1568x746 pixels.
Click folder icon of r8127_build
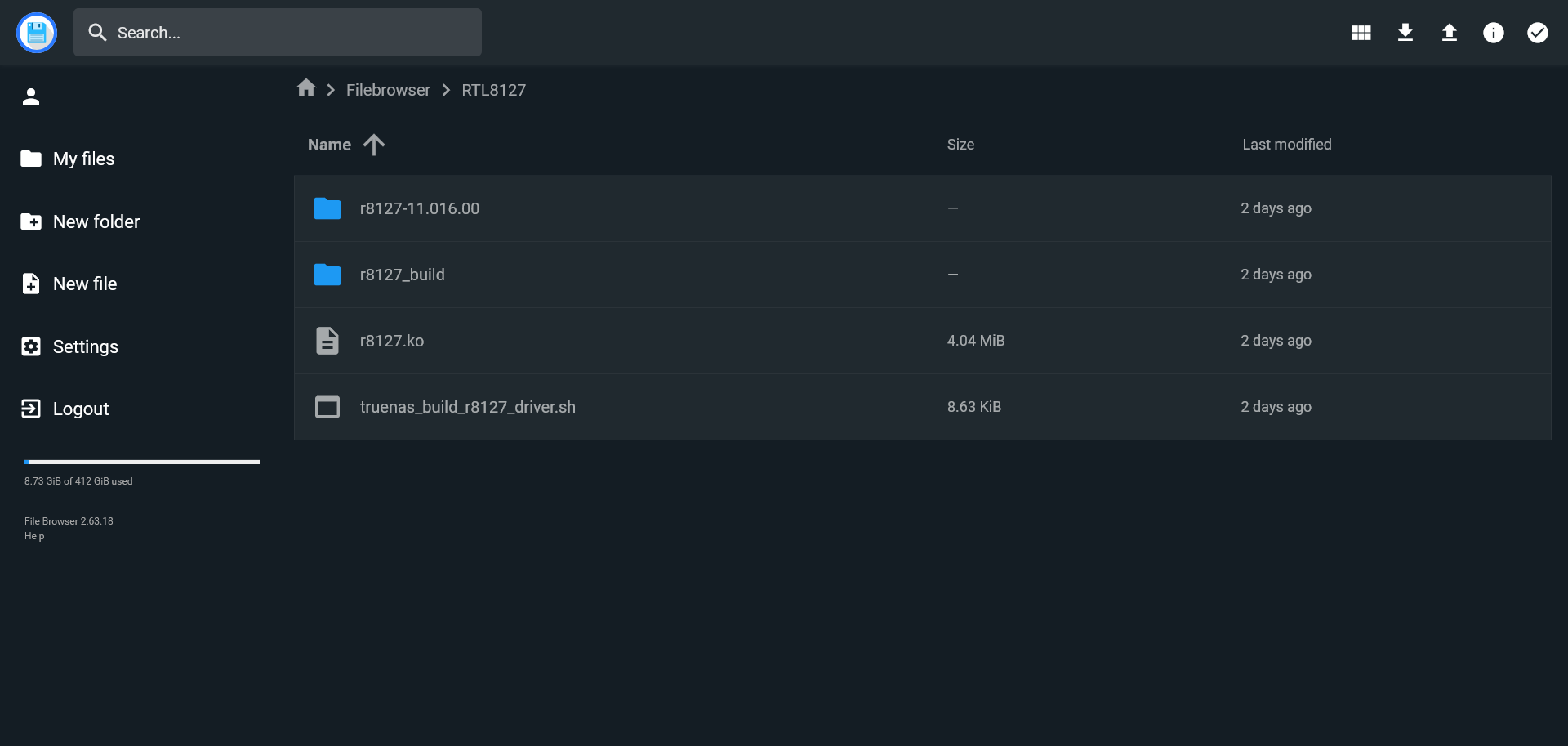click(327, 275)
